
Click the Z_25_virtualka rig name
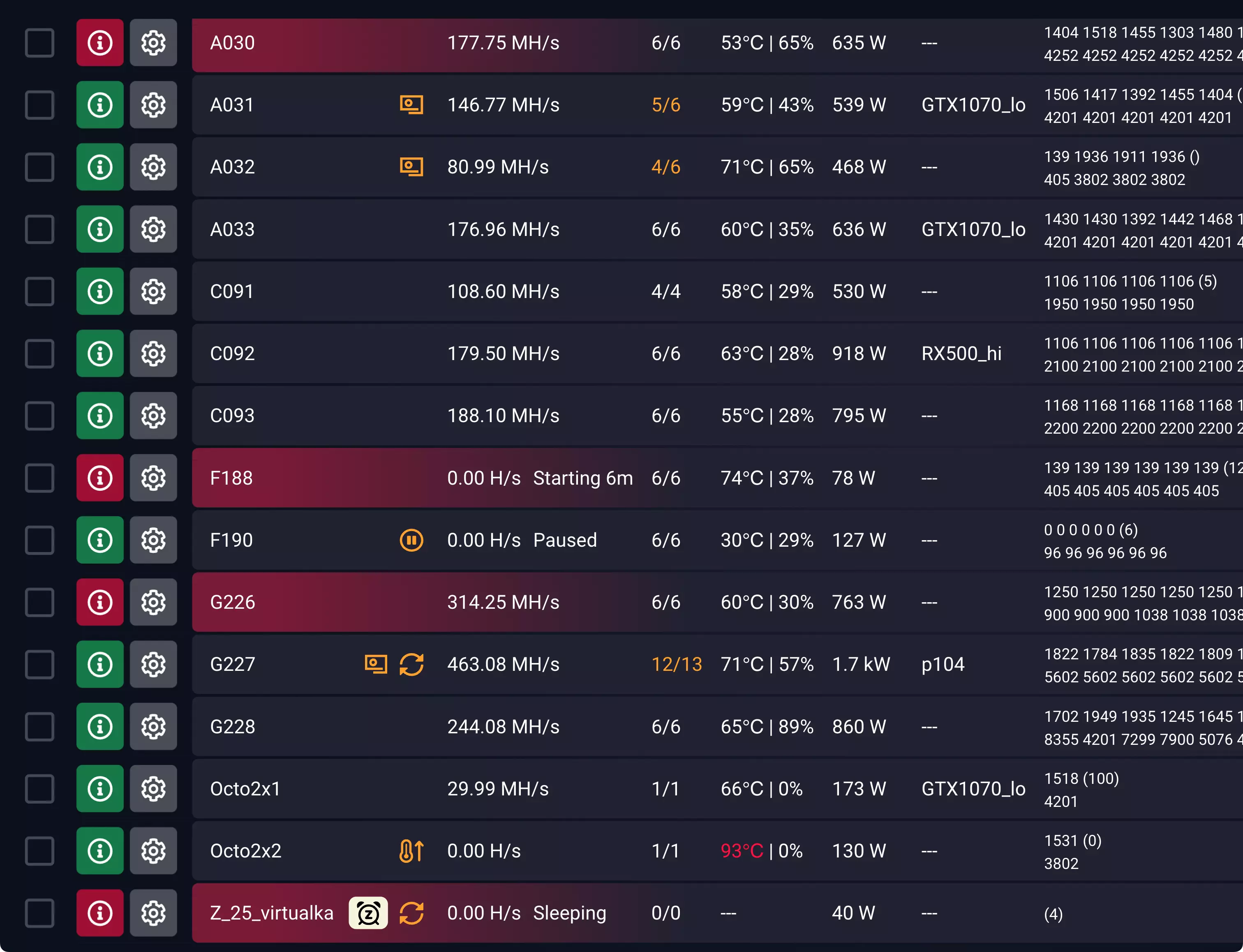pyautogui.click(x=271, y=913)
